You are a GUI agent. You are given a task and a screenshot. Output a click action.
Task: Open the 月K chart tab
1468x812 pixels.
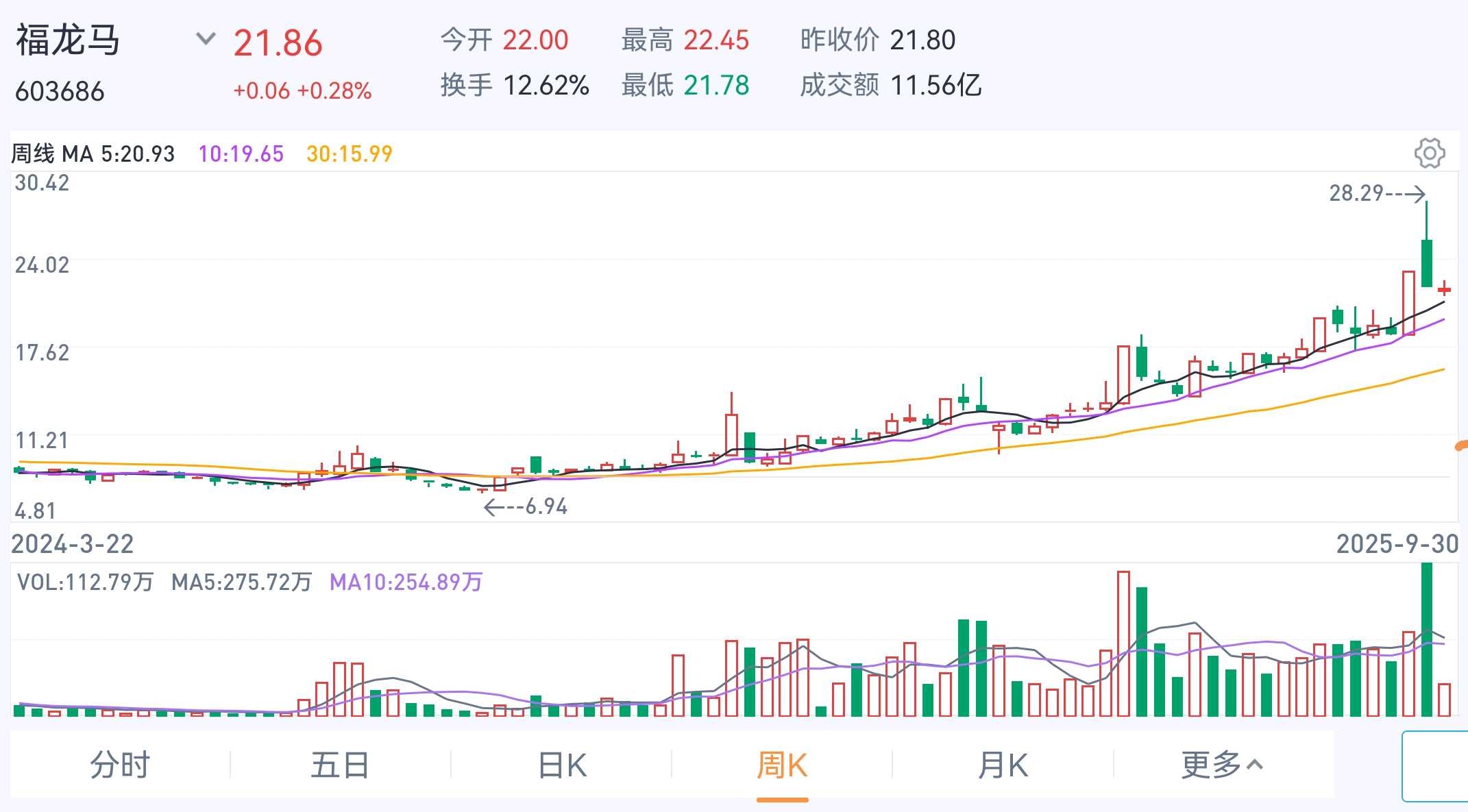click(x=1003, y=765)
